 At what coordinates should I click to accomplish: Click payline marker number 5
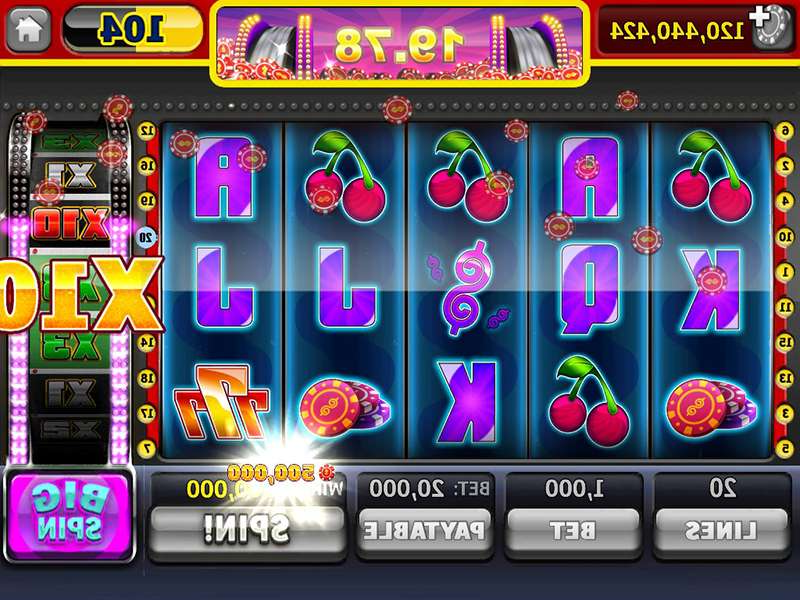(x=785, y=448)
